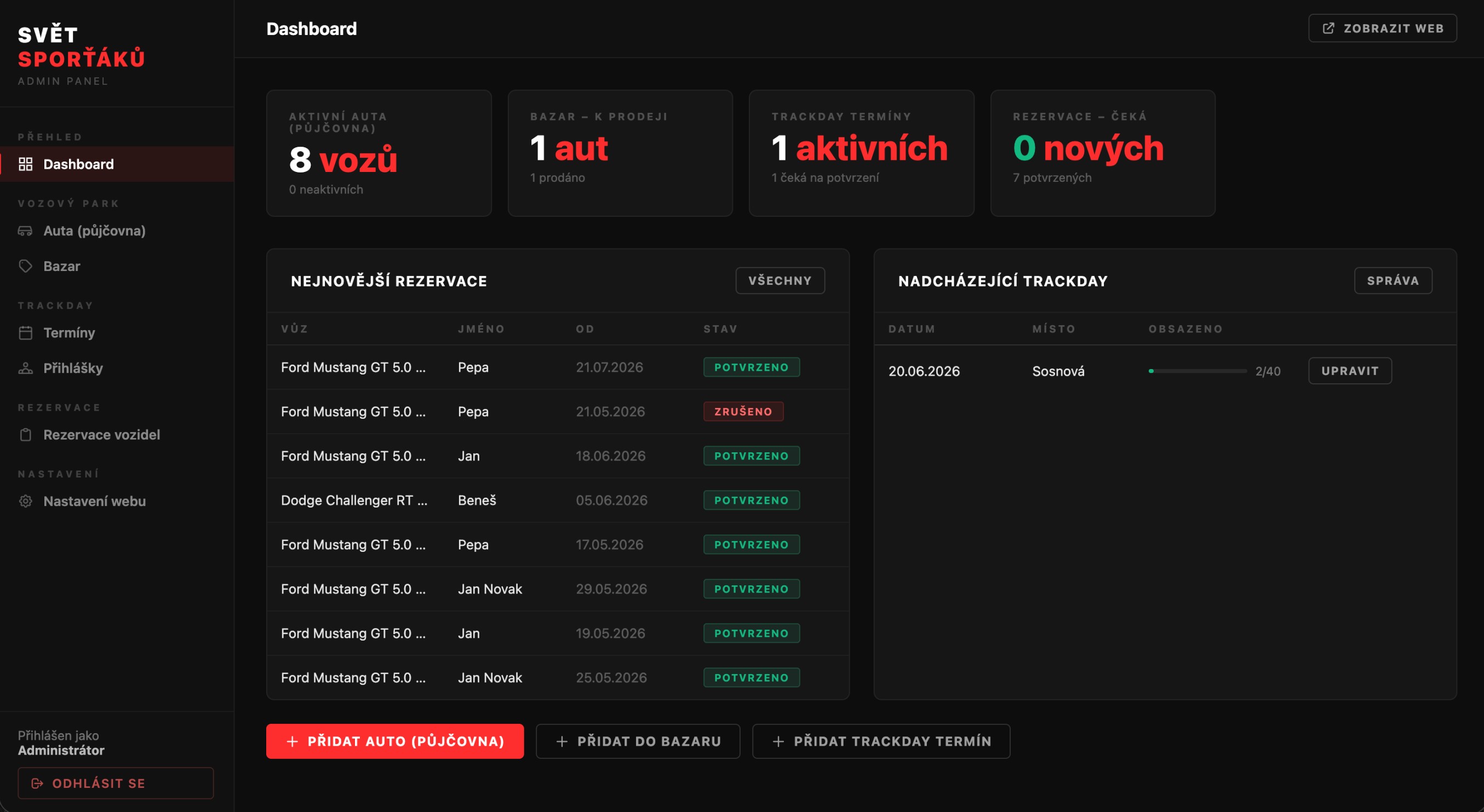Click the Svět Sporťáků logo
This screenshot has height=812, width=1484.
81,47
